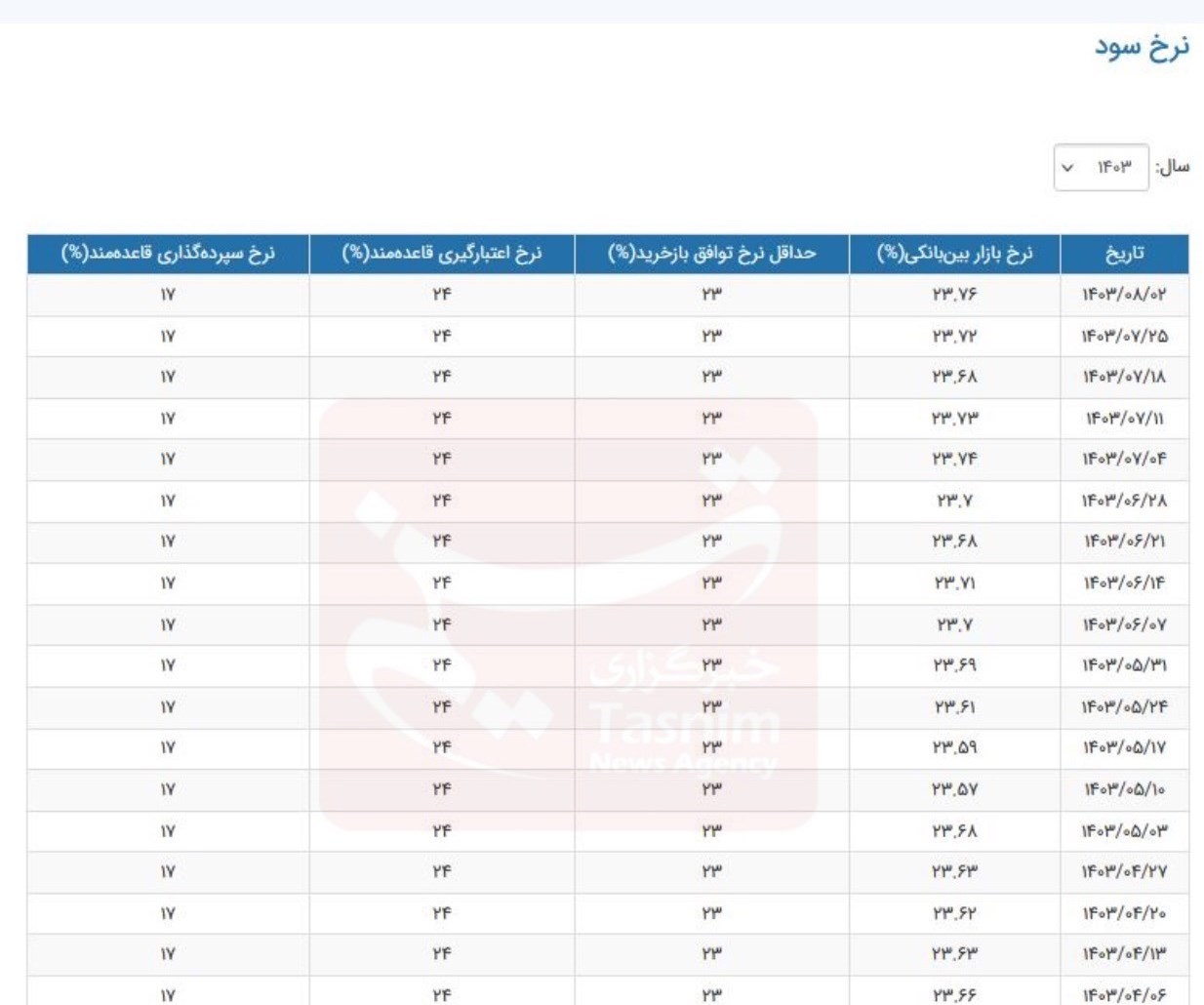This screenshot has width=1204, height=1005.
Task: Click the 'نرخ سپرده‌گذاری قاعده‌مند(%)' column header
Action: pyautogui.click(x=168, y=254)
